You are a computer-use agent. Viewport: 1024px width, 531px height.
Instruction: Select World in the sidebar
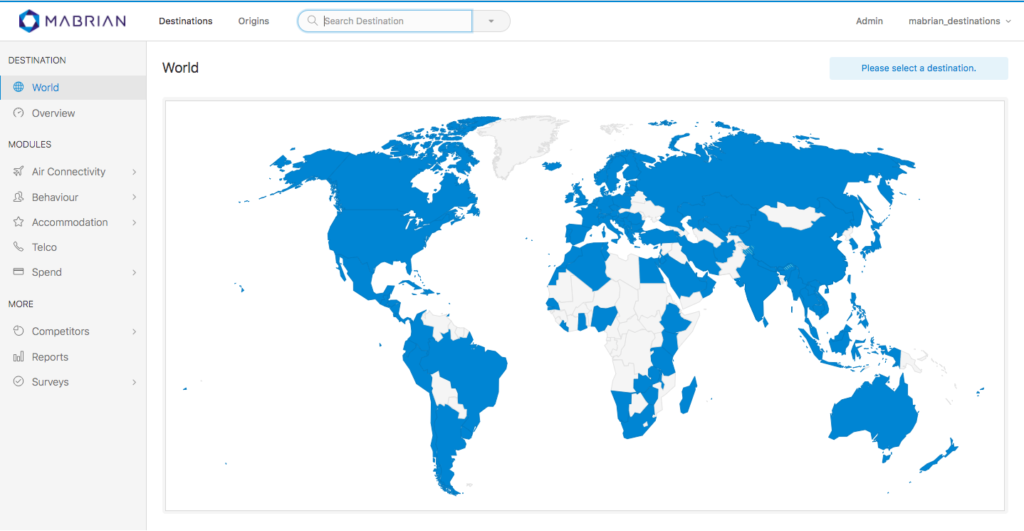click(73, 88)
